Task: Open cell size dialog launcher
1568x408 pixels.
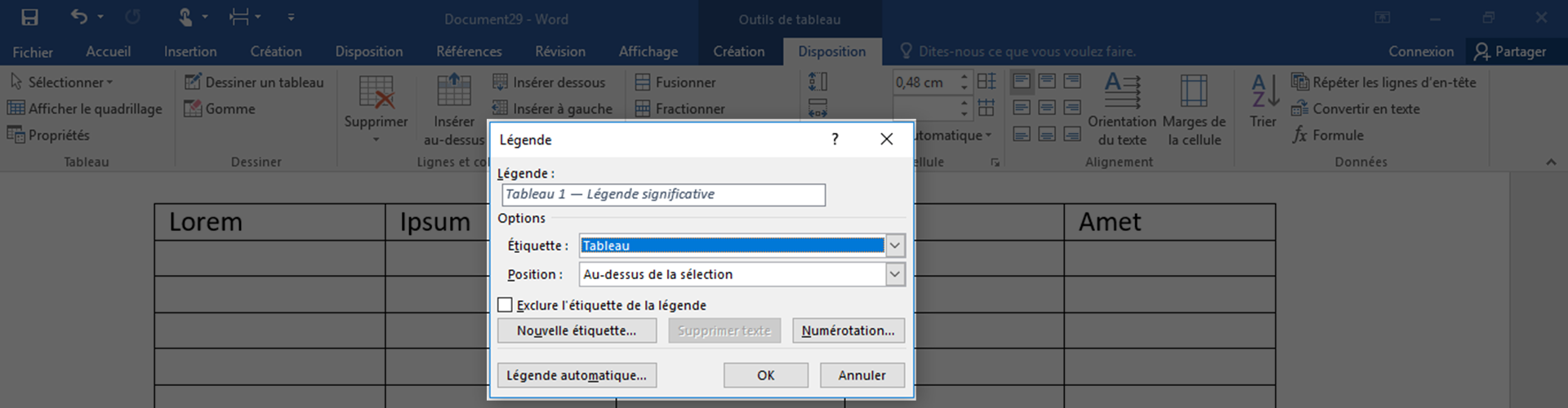Action: click(995, 162)
